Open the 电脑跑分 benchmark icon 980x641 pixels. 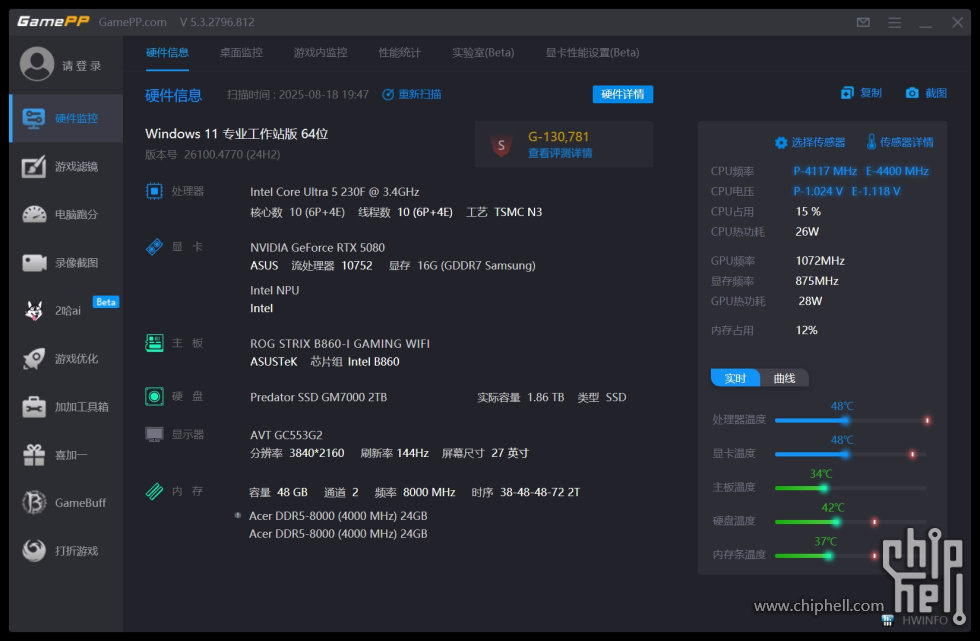click(x=34, y=214)
